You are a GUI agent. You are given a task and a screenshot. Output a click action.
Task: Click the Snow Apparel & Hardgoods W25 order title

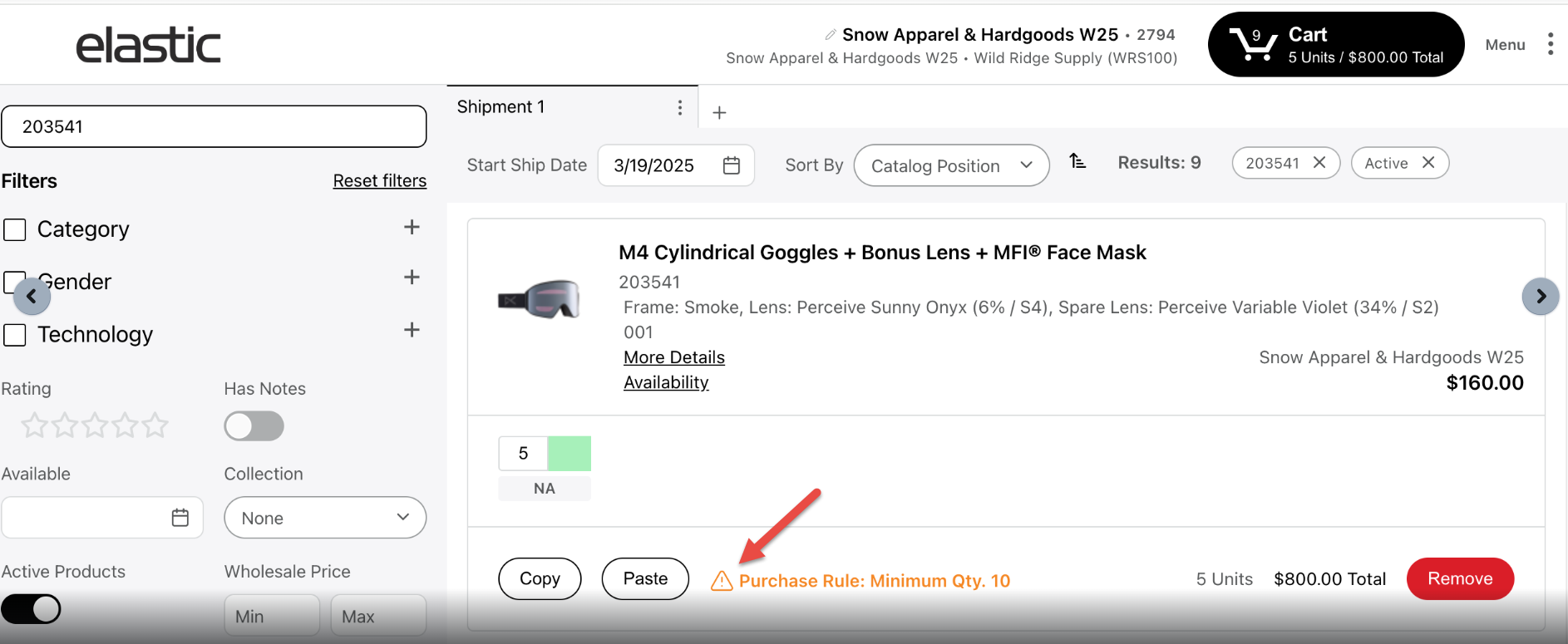tap(980, 35)
